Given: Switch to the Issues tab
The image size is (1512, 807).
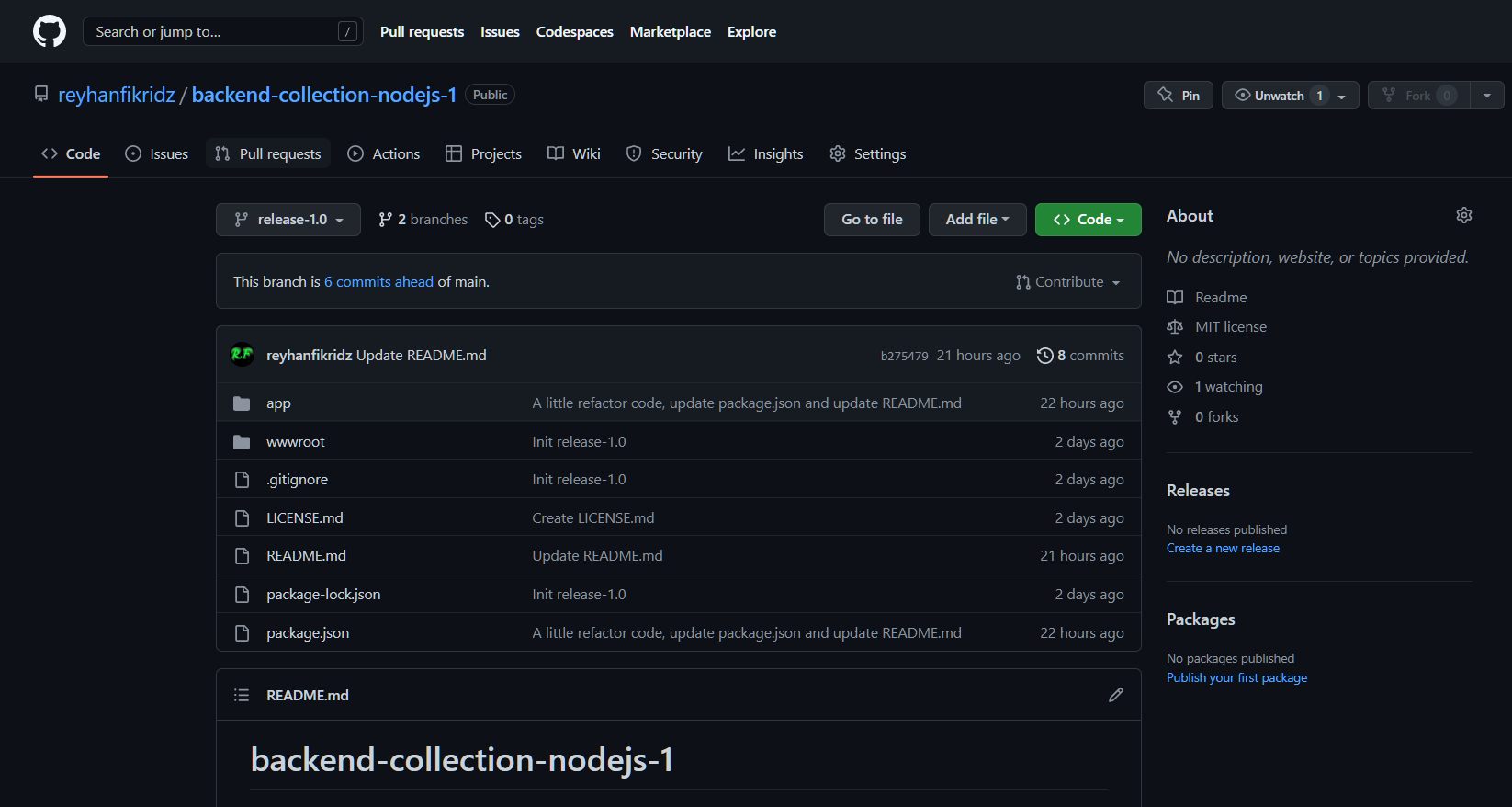Looking at the screenshot, I should tap(157, 154).
